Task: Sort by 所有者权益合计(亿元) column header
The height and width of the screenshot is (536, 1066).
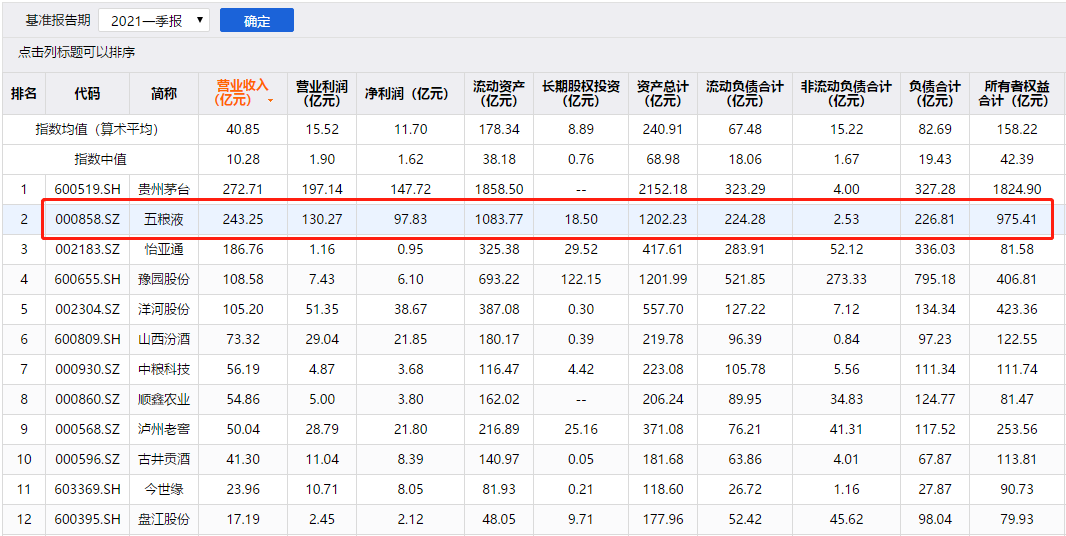Action: [x=1017, y=94]
